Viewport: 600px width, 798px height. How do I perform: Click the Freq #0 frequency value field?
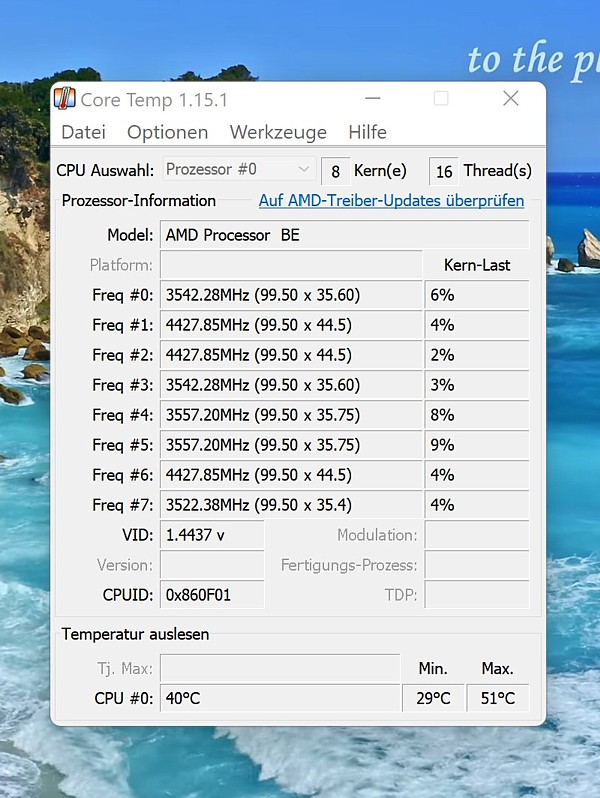point(291,295)
